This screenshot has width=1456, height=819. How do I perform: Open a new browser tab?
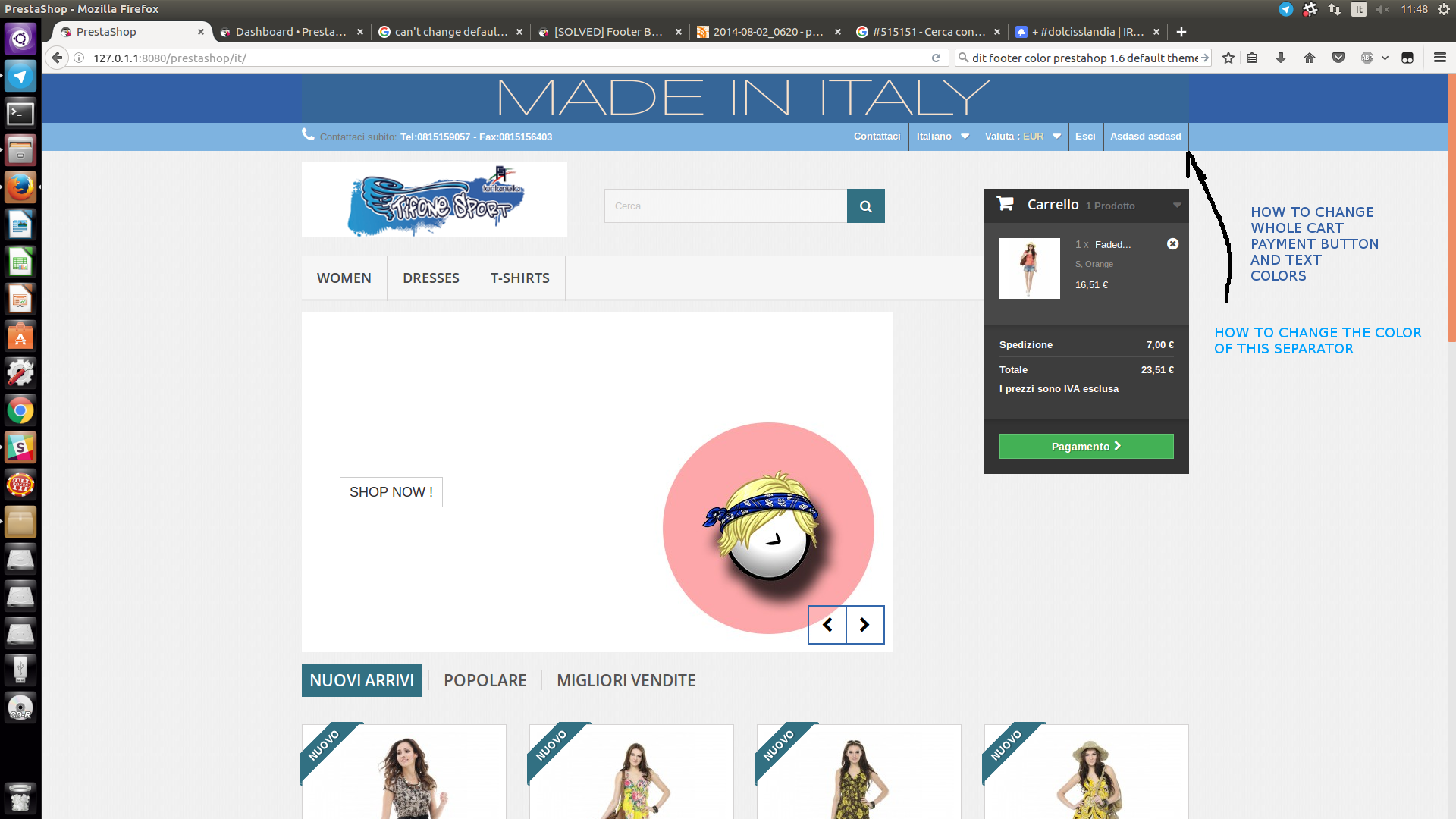[1181, 32]
